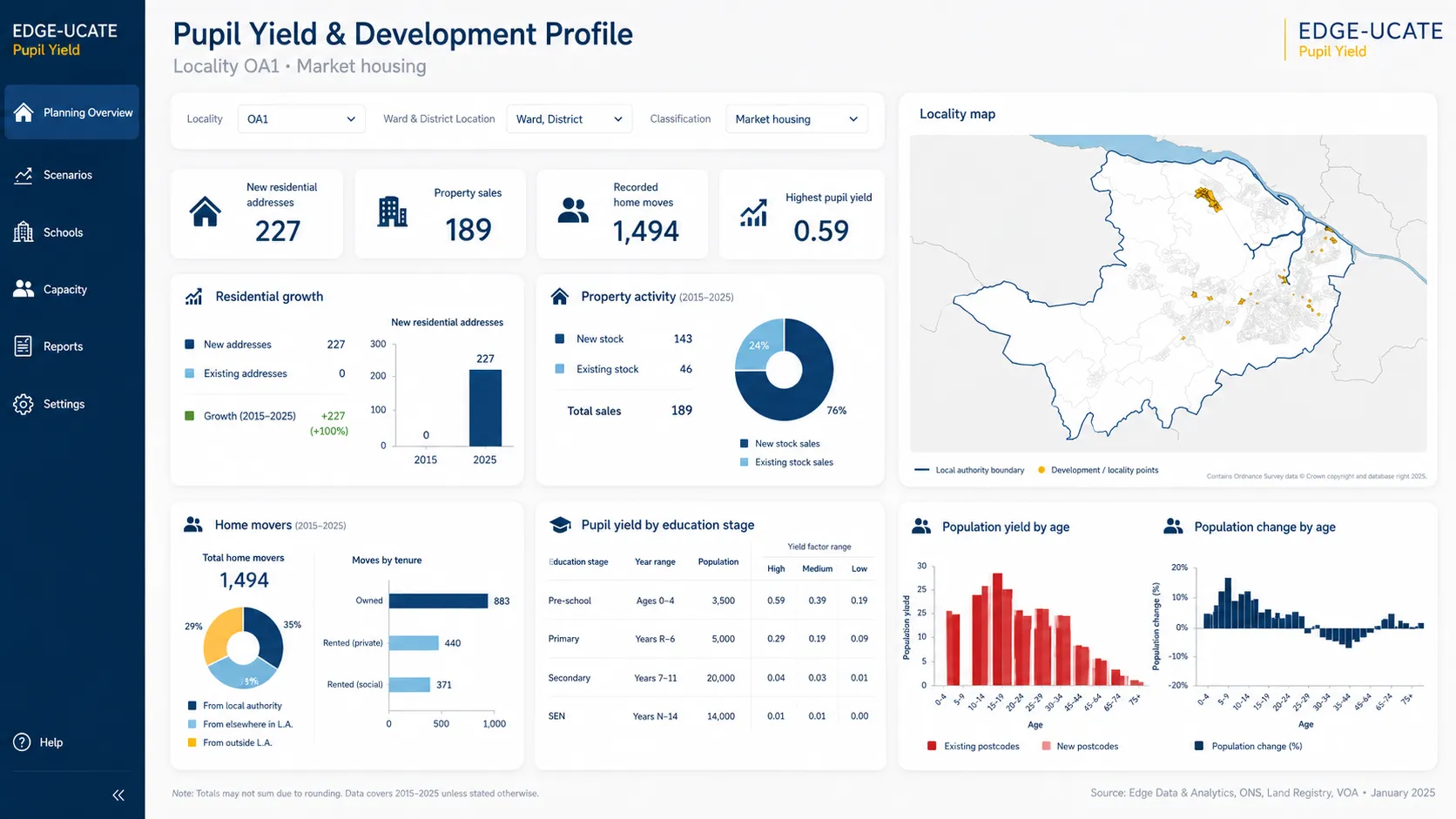Open the Locality OA1 dropdown

(x=300, y=119)
